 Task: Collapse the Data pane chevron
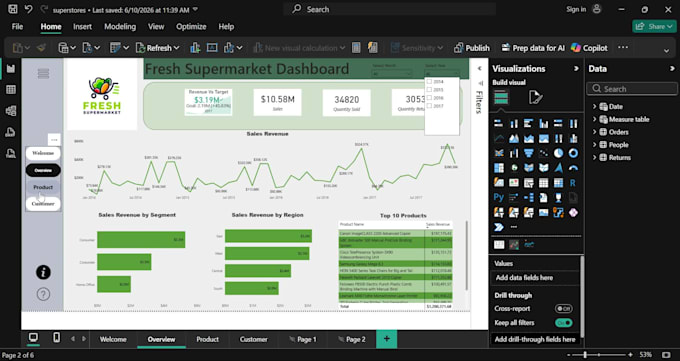pyautogui.click(x=672, y=69)
